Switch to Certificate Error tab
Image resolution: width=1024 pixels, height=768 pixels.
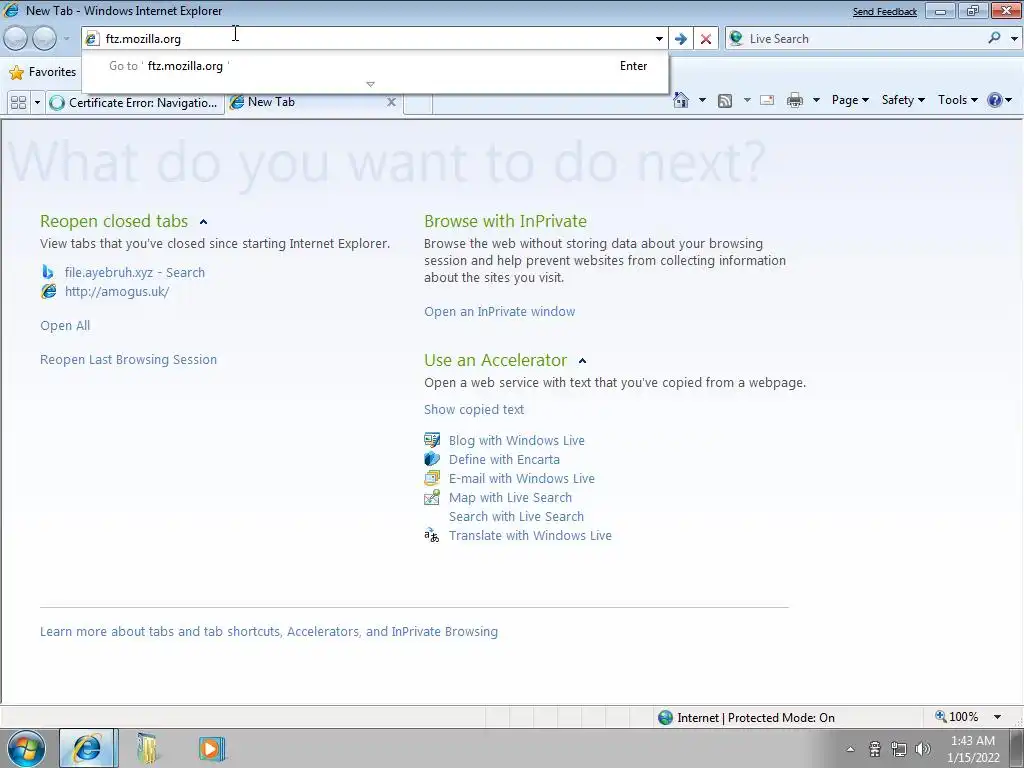(x=135, y=103)
